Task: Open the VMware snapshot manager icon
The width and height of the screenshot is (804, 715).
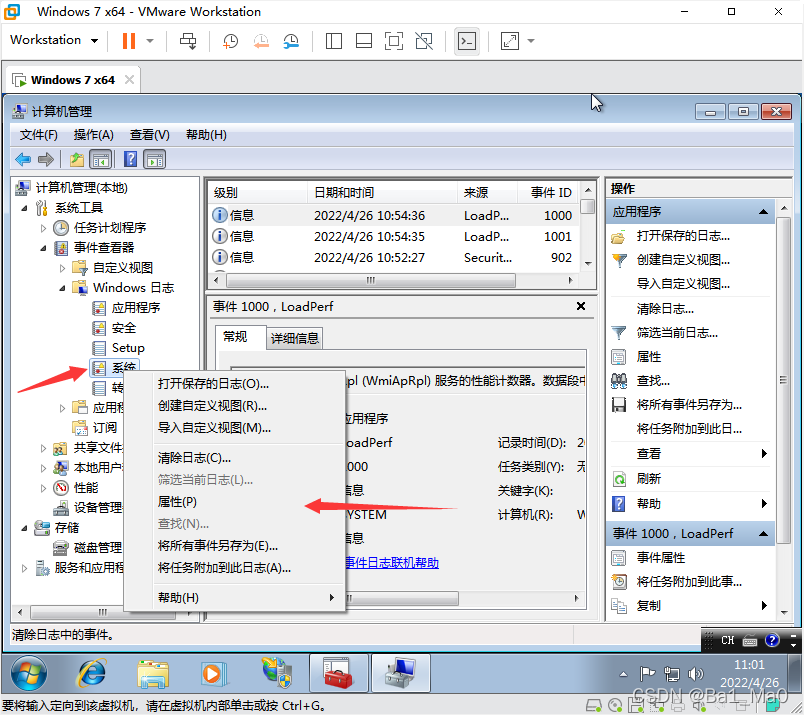Action: click(x=291, y=41)
